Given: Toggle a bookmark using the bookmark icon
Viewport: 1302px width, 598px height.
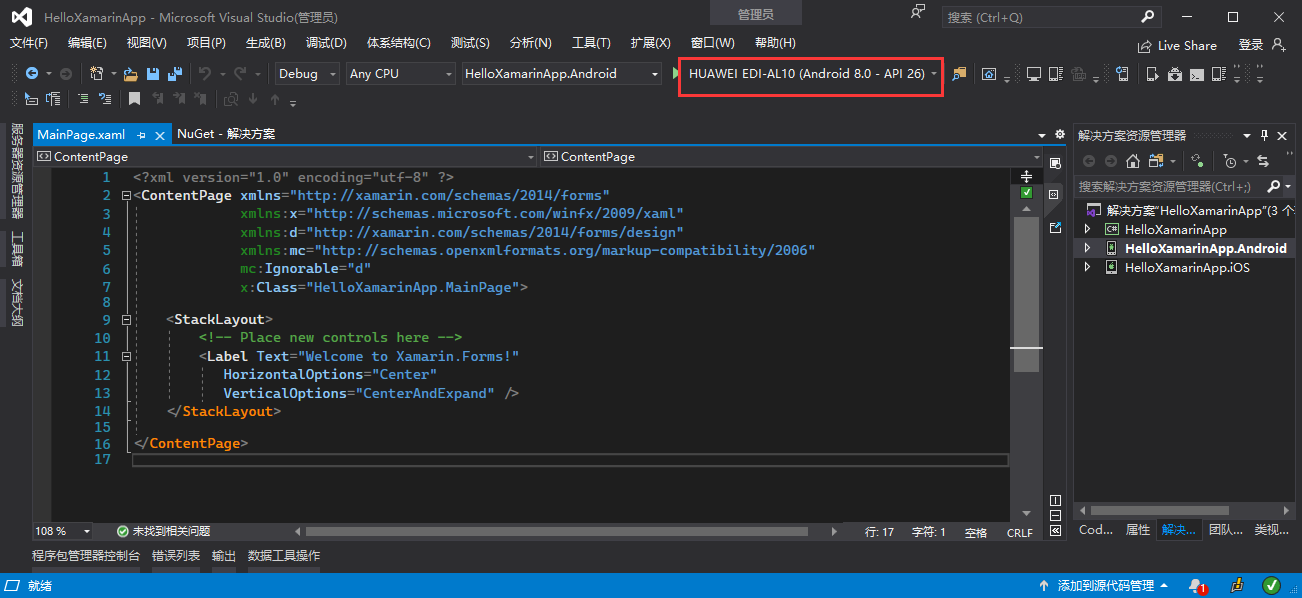Looking at the screenshot, I should (133, 99).
